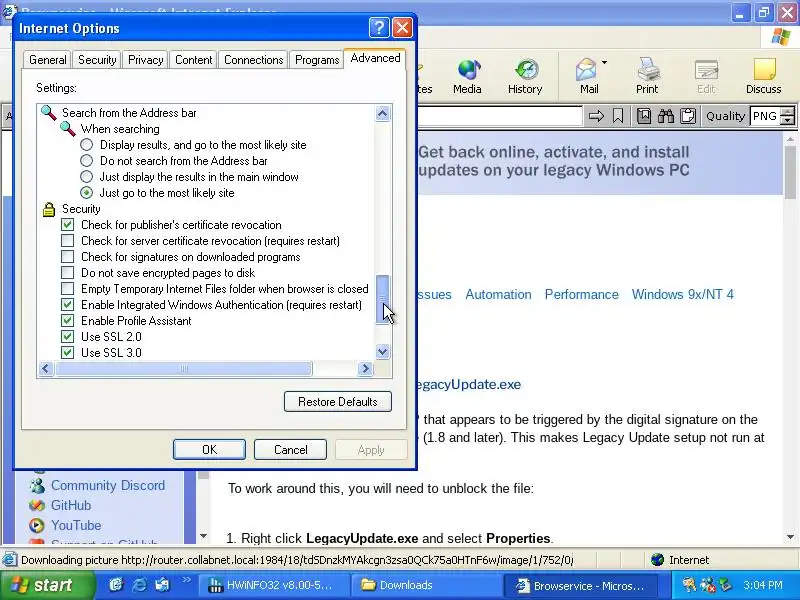This screenshot has width=800, height=600.
Task: Switch to the Programs tab
Action: [x=317, y=60]
